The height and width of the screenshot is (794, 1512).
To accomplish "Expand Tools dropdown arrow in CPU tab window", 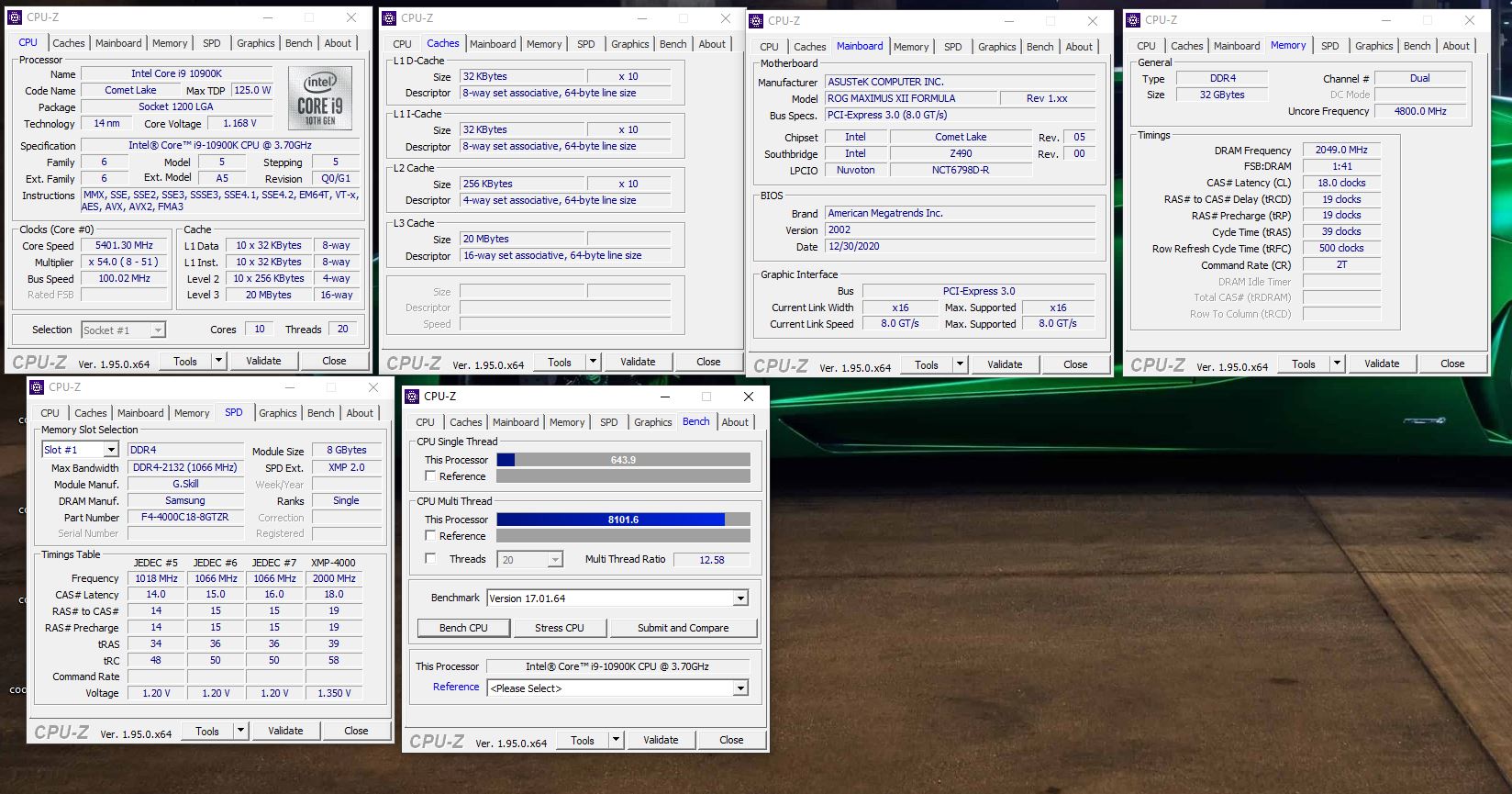I will (x=219, y=361).
